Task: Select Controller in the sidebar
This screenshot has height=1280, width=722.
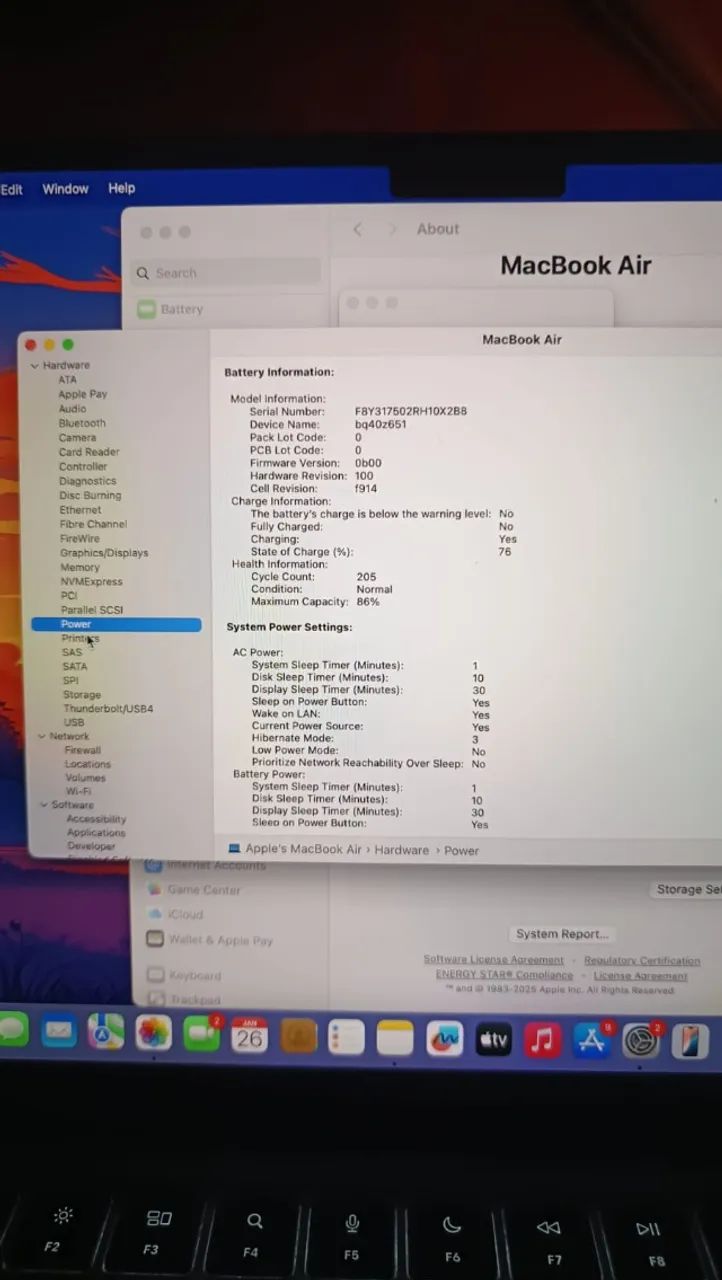Action: [x=83, y=467]
